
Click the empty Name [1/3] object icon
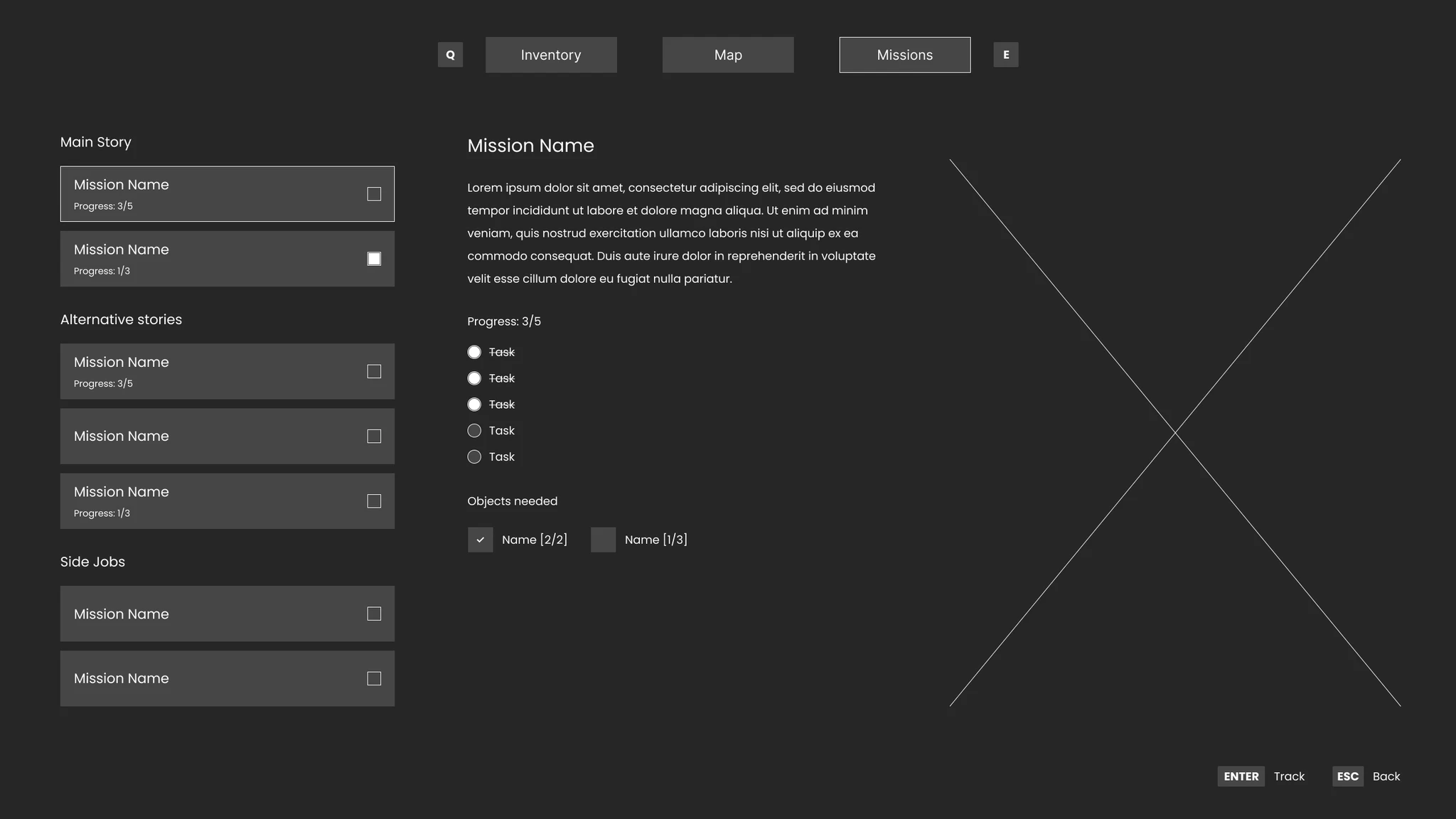(603, 540)
